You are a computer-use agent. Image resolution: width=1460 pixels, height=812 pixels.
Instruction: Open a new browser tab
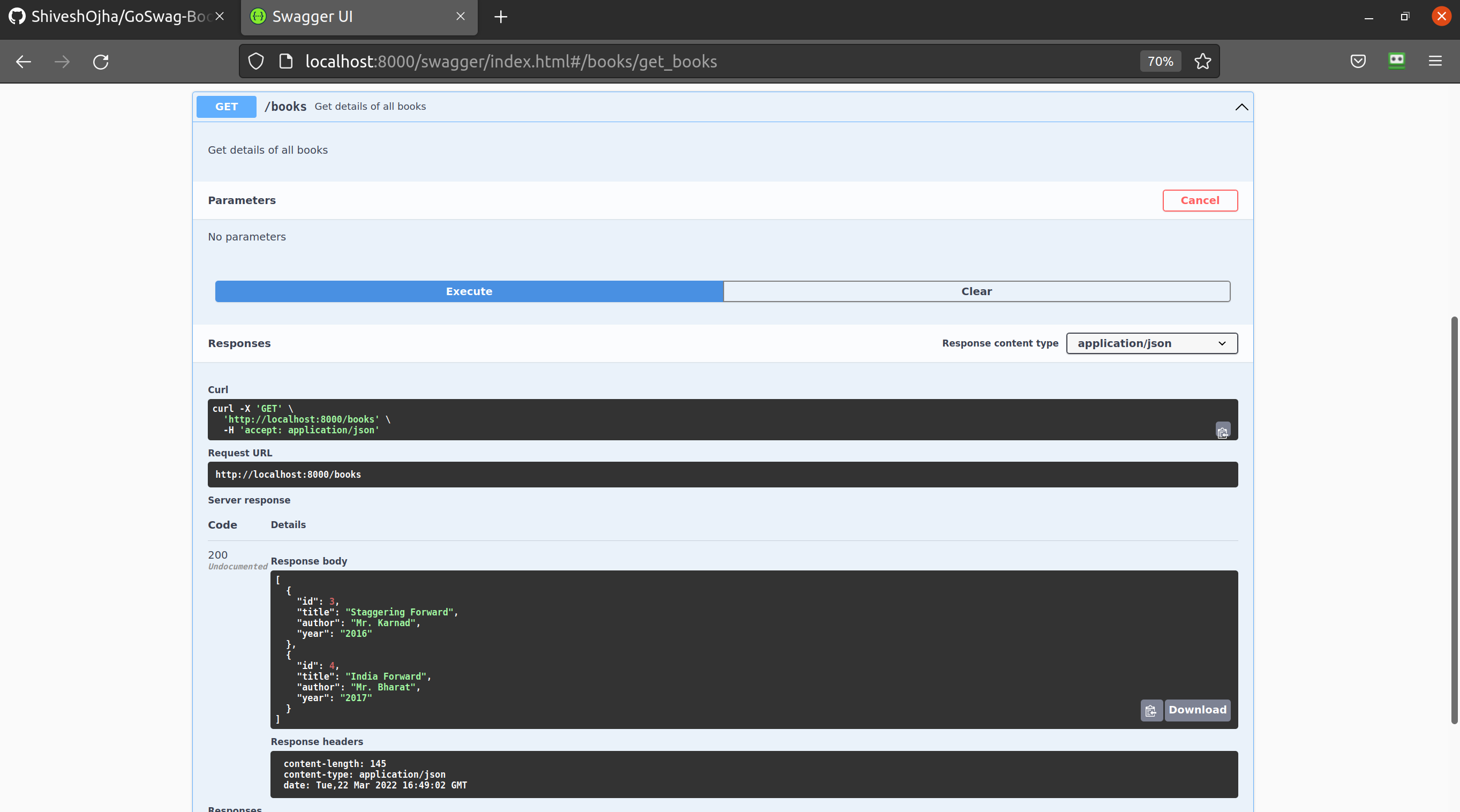click(x=500, y=17)
